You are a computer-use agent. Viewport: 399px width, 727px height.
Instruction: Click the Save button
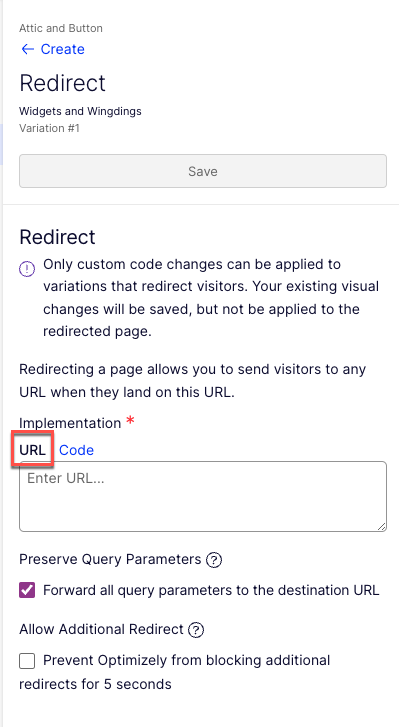(x=203, y=171)
